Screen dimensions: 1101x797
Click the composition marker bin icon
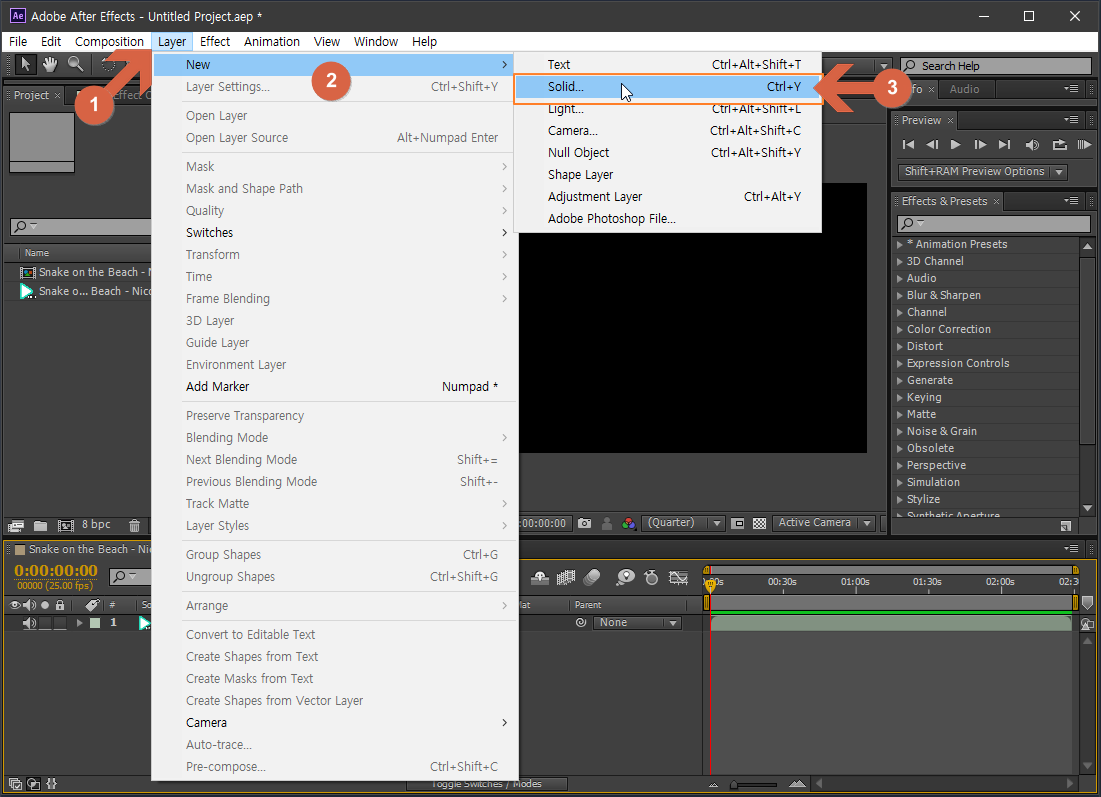[1087, 603]
